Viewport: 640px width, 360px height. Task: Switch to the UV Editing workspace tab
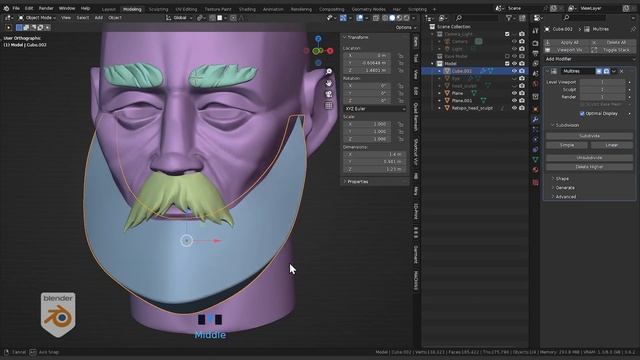tap(186, 9)
